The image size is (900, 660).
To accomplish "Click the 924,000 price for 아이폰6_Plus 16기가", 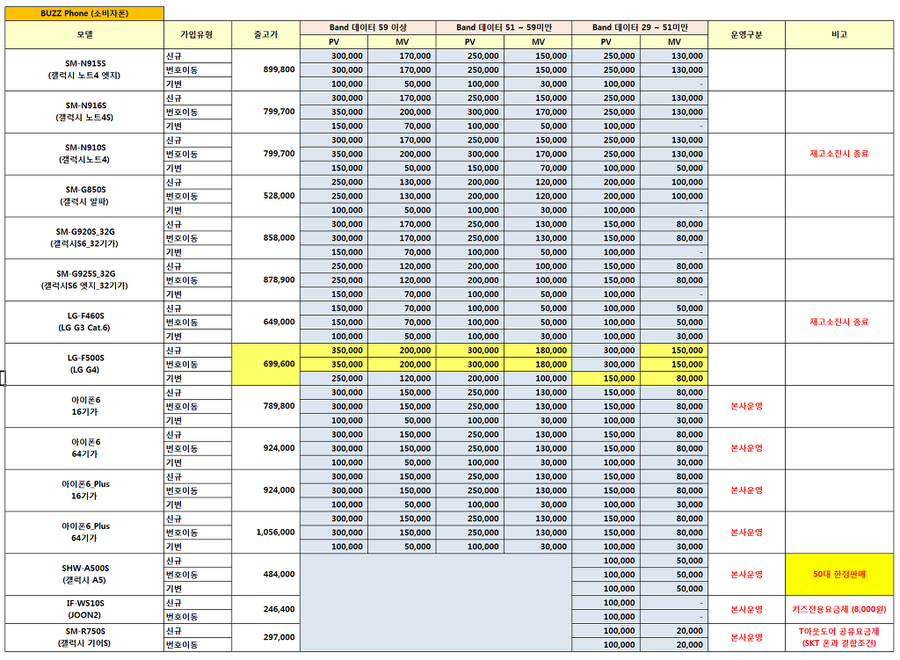I will tap(266, 490).
